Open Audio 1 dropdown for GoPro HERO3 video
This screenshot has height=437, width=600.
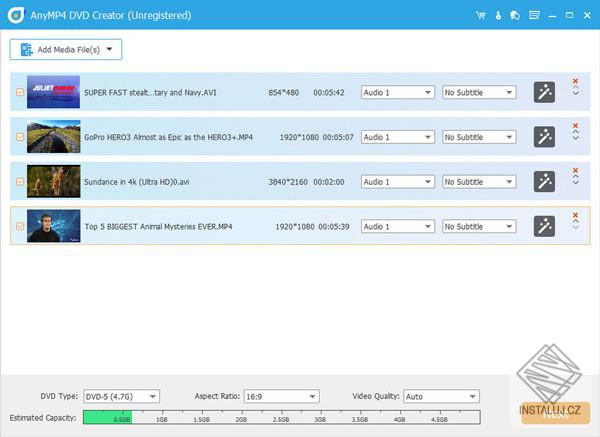[398, 137]
